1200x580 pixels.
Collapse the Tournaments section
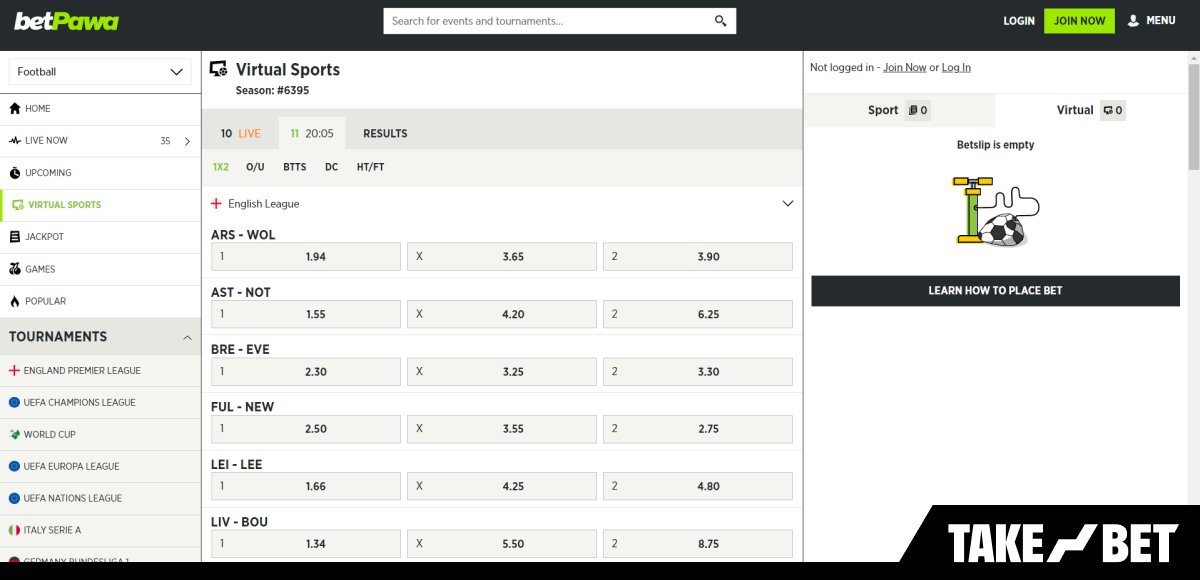187,337
